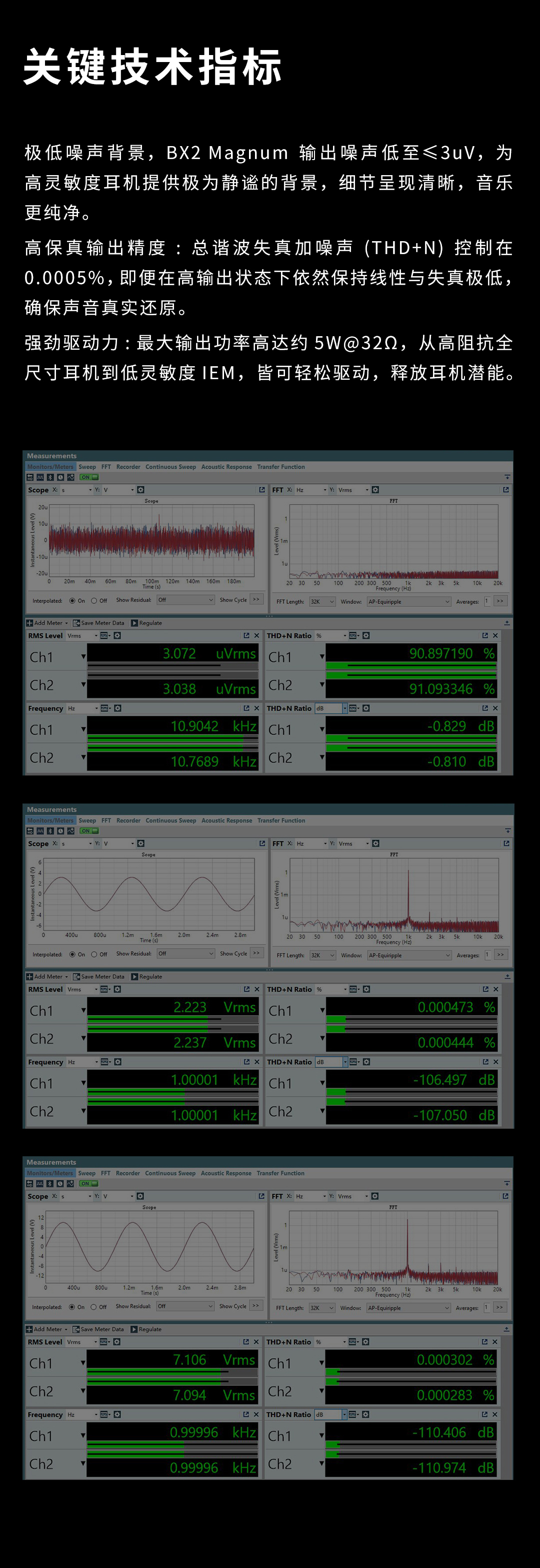540x1568 pixels.
Task: Select FFT tab in 7.106 Vrms window
Action: click(106, 1173)
